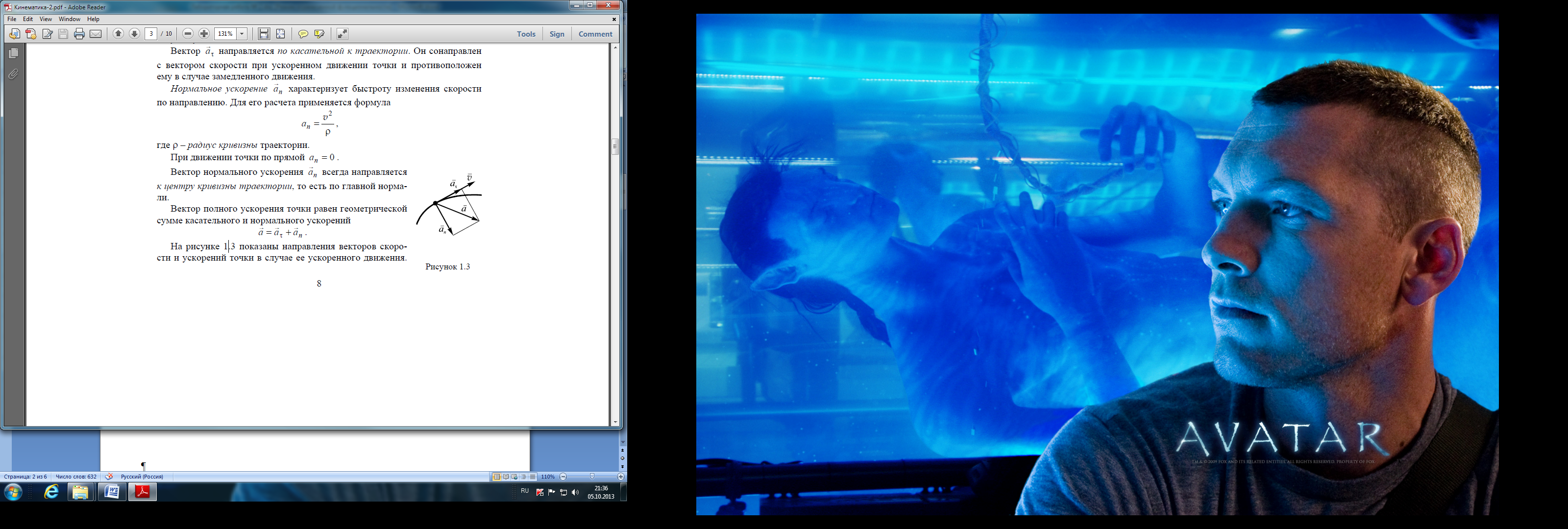Click 'Страница: 2 из 6' in Word status bar

(25, 477)
